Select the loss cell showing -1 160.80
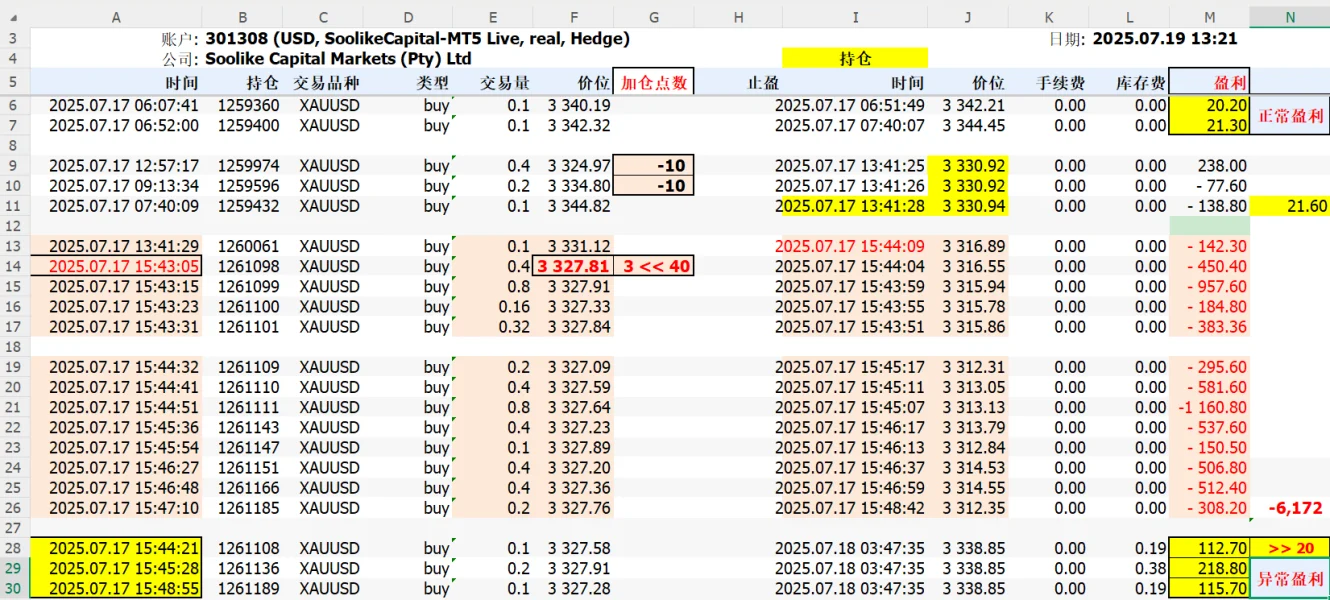This screenshot has height=600, width=1330. (1208, 407)
